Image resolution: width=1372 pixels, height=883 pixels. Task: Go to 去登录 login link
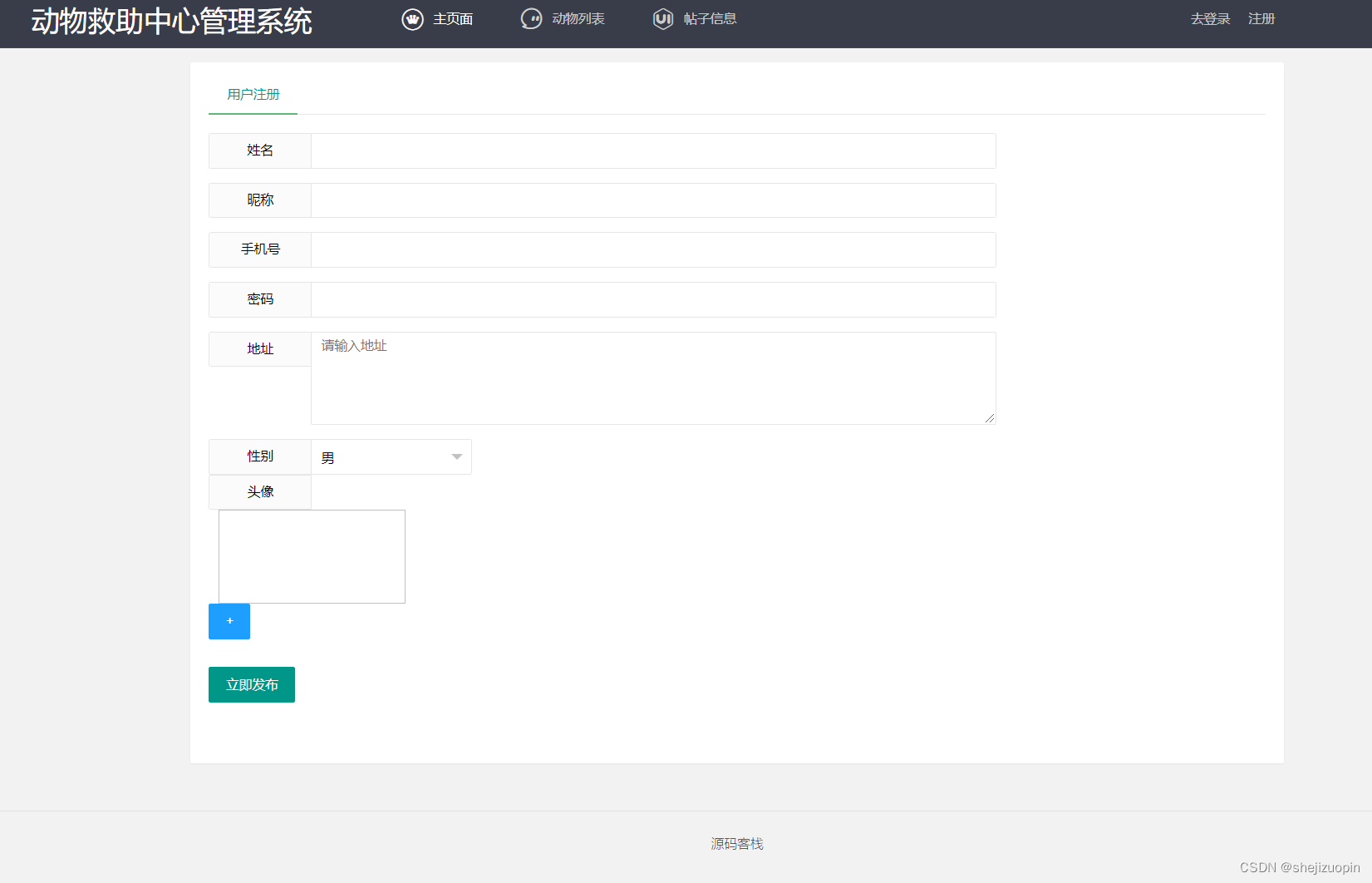(x=1210, y=19)
